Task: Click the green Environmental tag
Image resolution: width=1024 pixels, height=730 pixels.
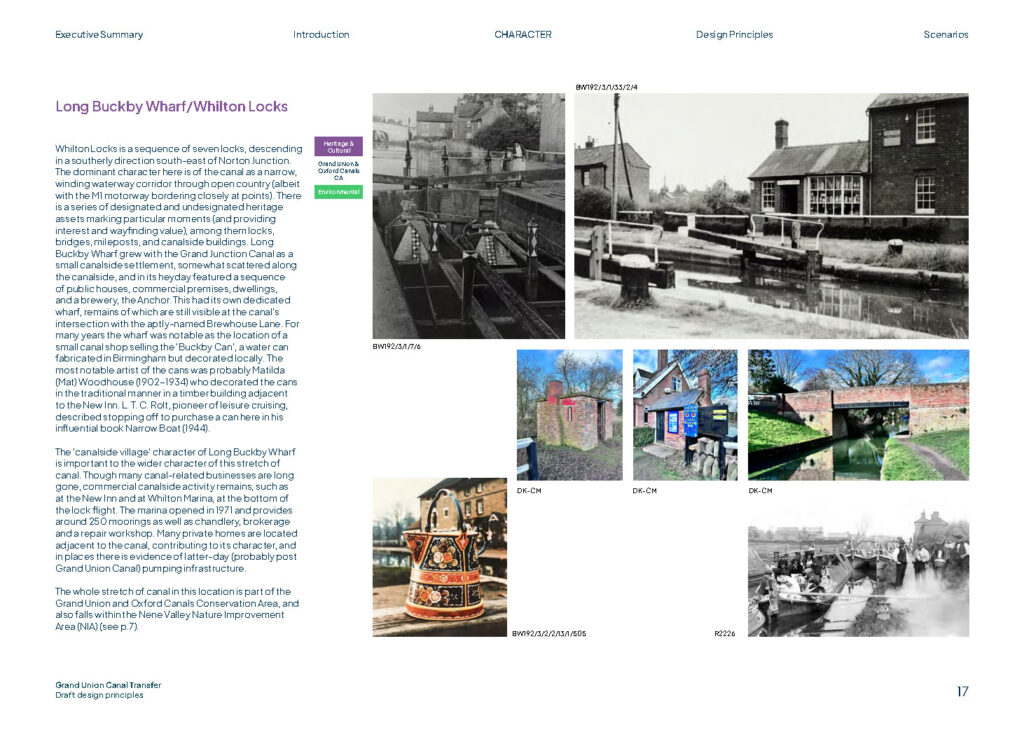Action: pyautogui.click(x=338, y=191)
